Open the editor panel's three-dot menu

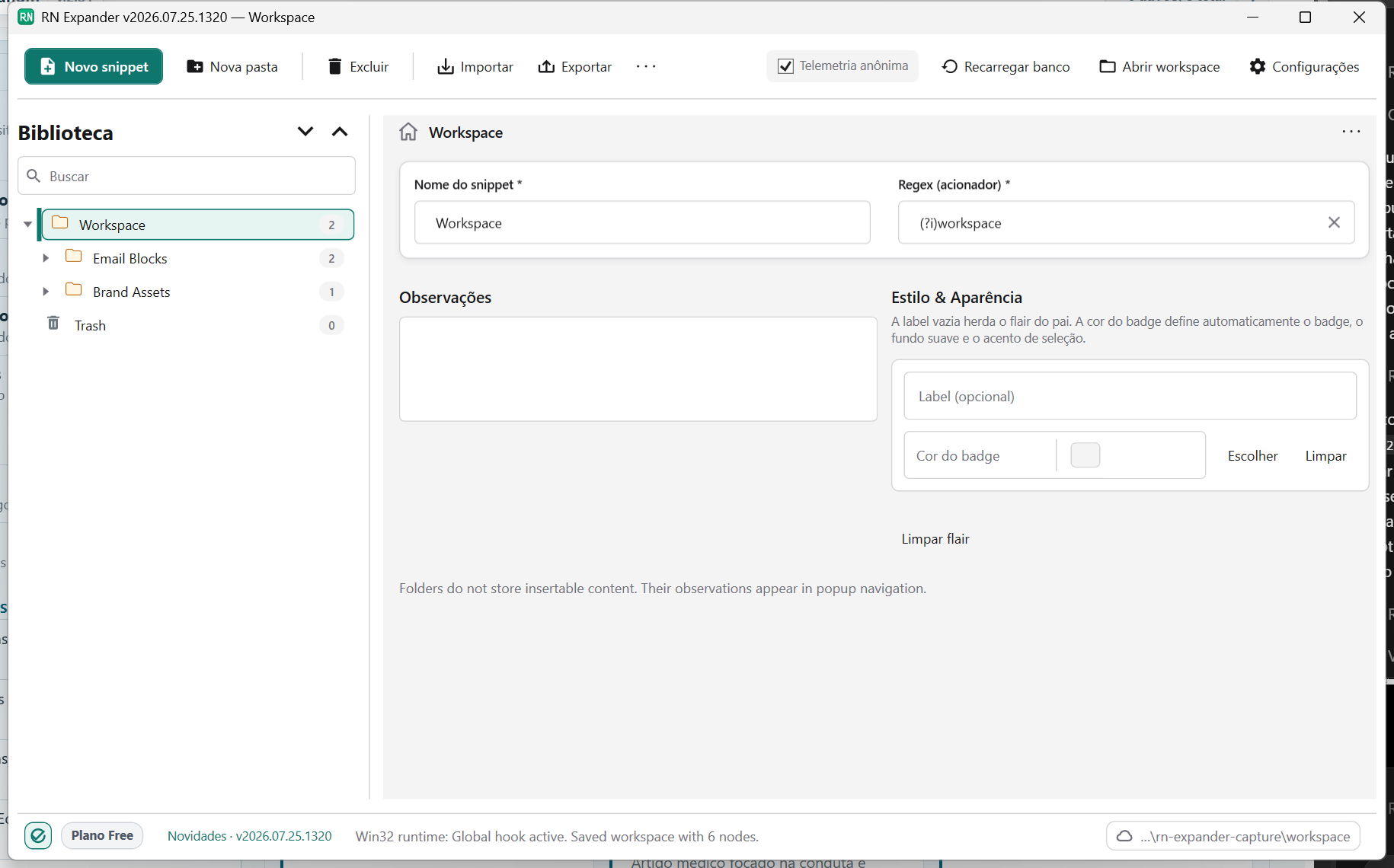coord(1351,132)
